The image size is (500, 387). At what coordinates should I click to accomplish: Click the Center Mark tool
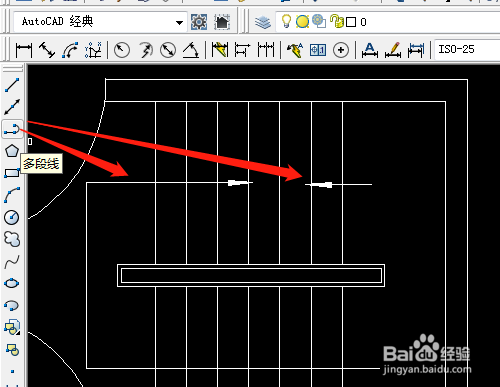click(x=341, y=50)
